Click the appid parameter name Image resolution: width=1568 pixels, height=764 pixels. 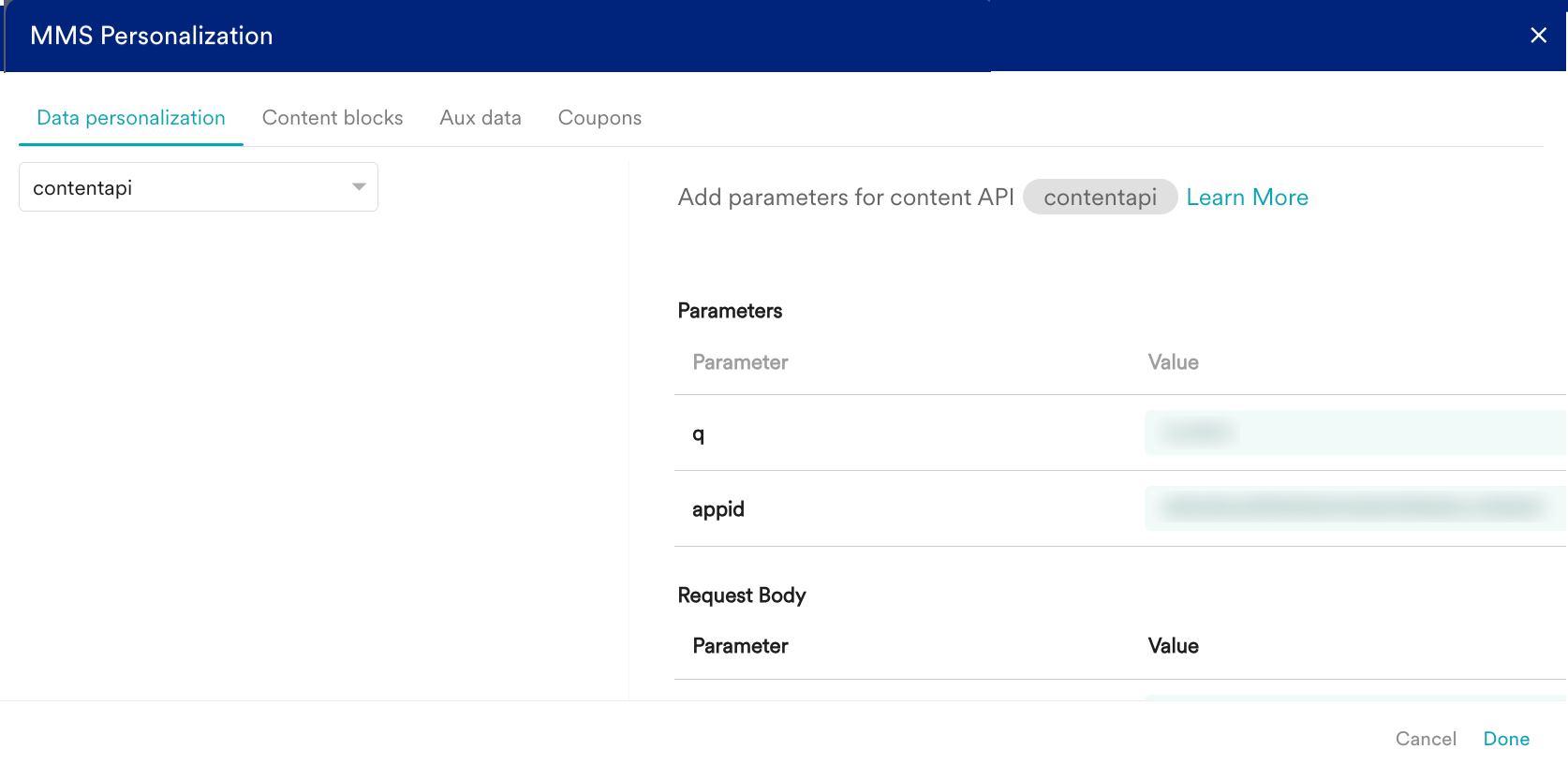718,509
